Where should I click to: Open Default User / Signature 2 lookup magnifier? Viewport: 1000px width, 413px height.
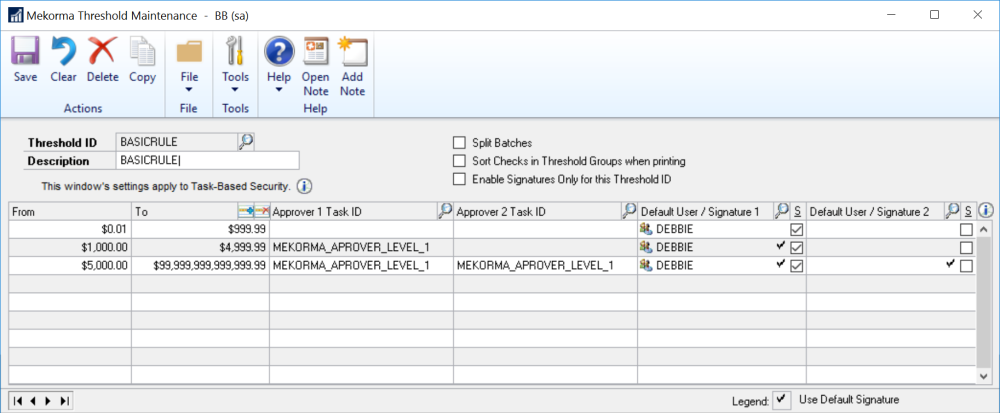coord(952,211)
